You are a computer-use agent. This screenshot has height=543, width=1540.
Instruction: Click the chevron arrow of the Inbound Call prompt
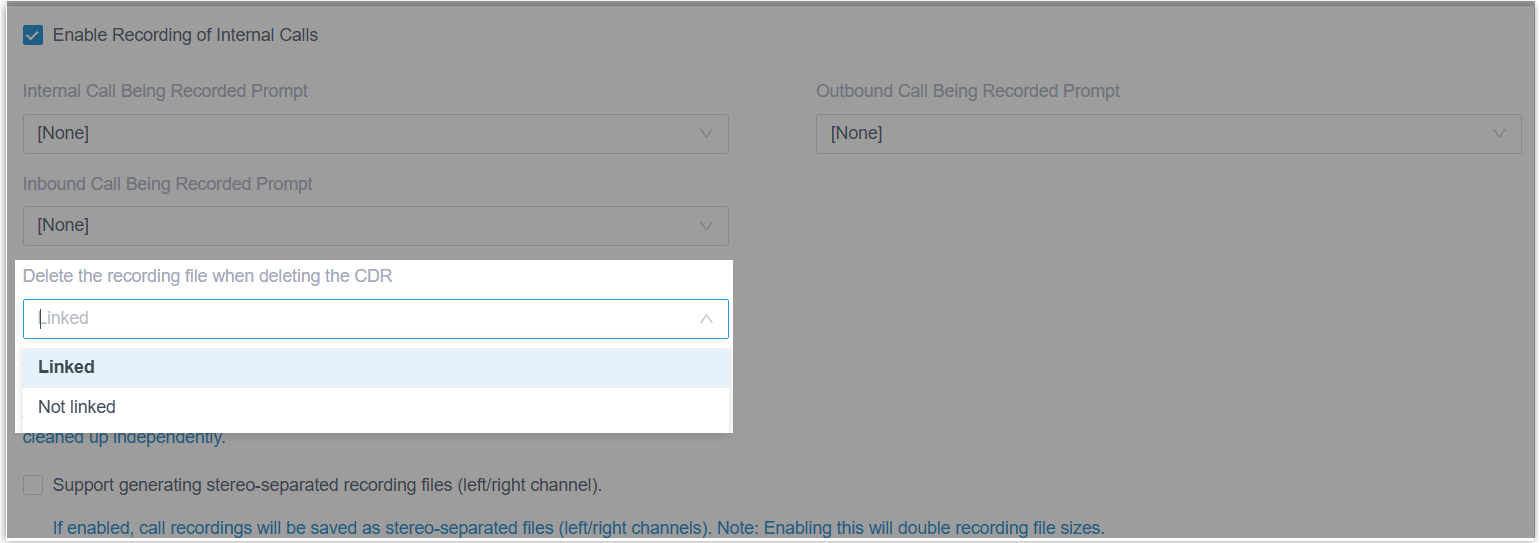point(706,226)
